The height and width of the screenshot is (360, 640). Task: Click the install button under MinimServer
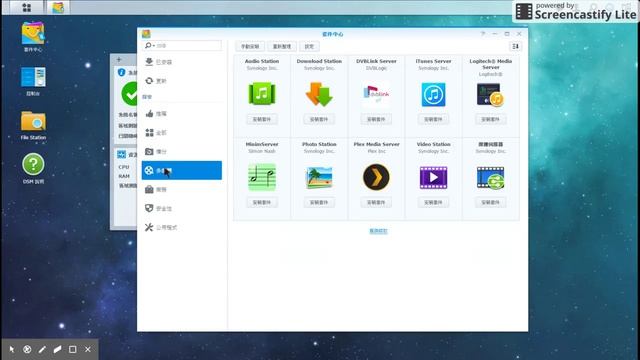262,202
